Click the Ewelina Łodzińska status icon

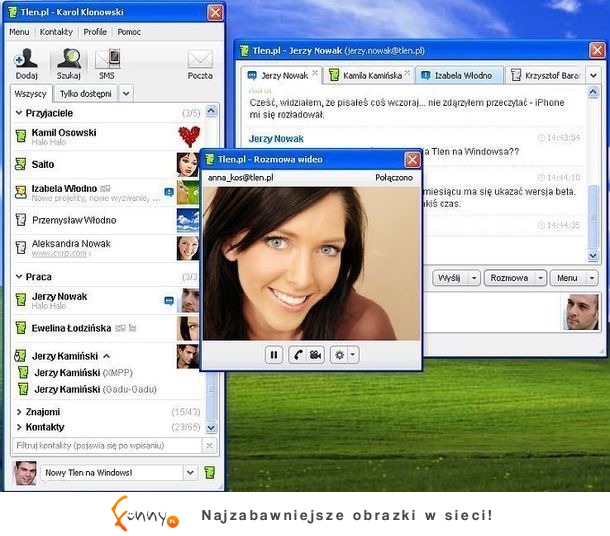click(x=21, y=328)
